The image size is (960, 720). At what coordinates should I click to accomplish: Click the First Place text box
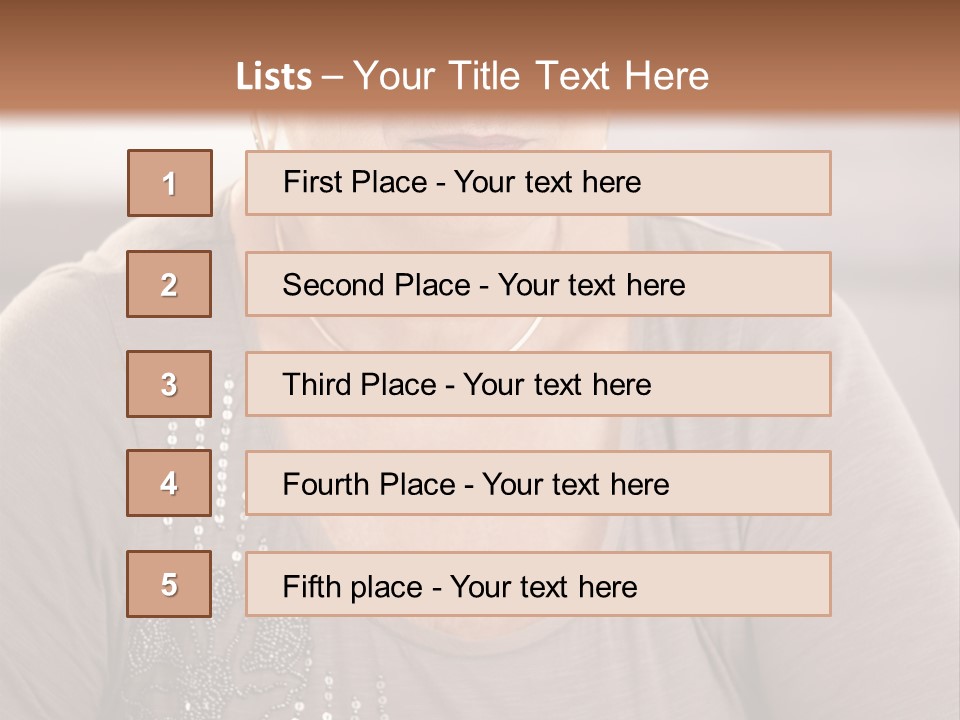coord(538,183)
